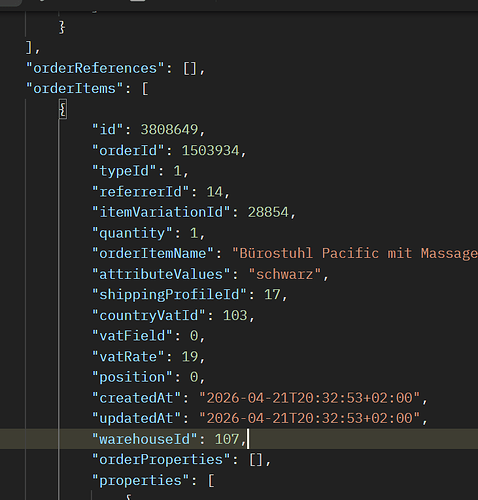The height and width of the screenshot is (500, 478).
Task: Click the highlighted opening curly brace under orderItems
Action: 63,109
